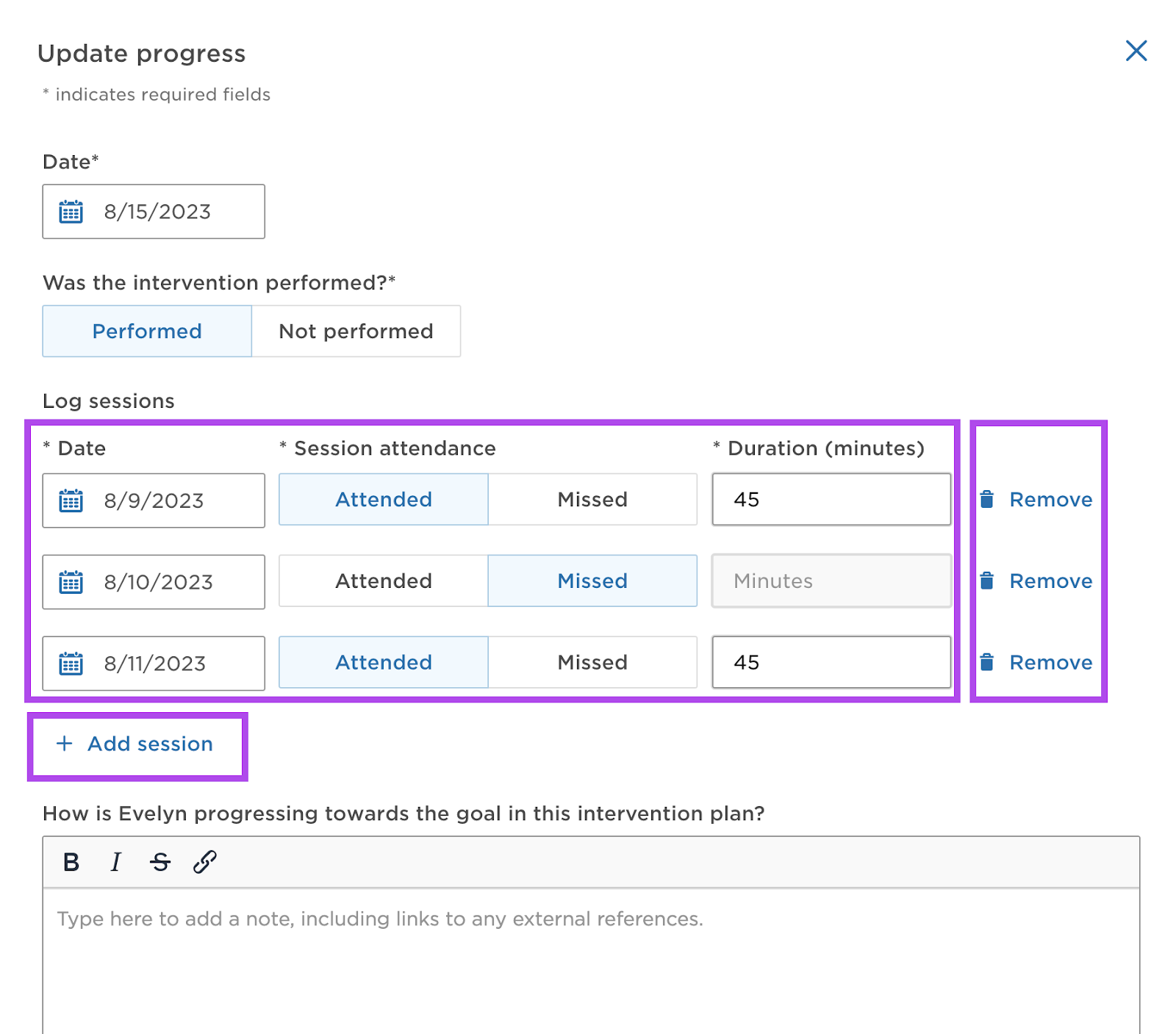This screenshot has height=1034, width=1176.
Task: Remove the 8/10/2023 missed session
Action: pos(1037,581)
